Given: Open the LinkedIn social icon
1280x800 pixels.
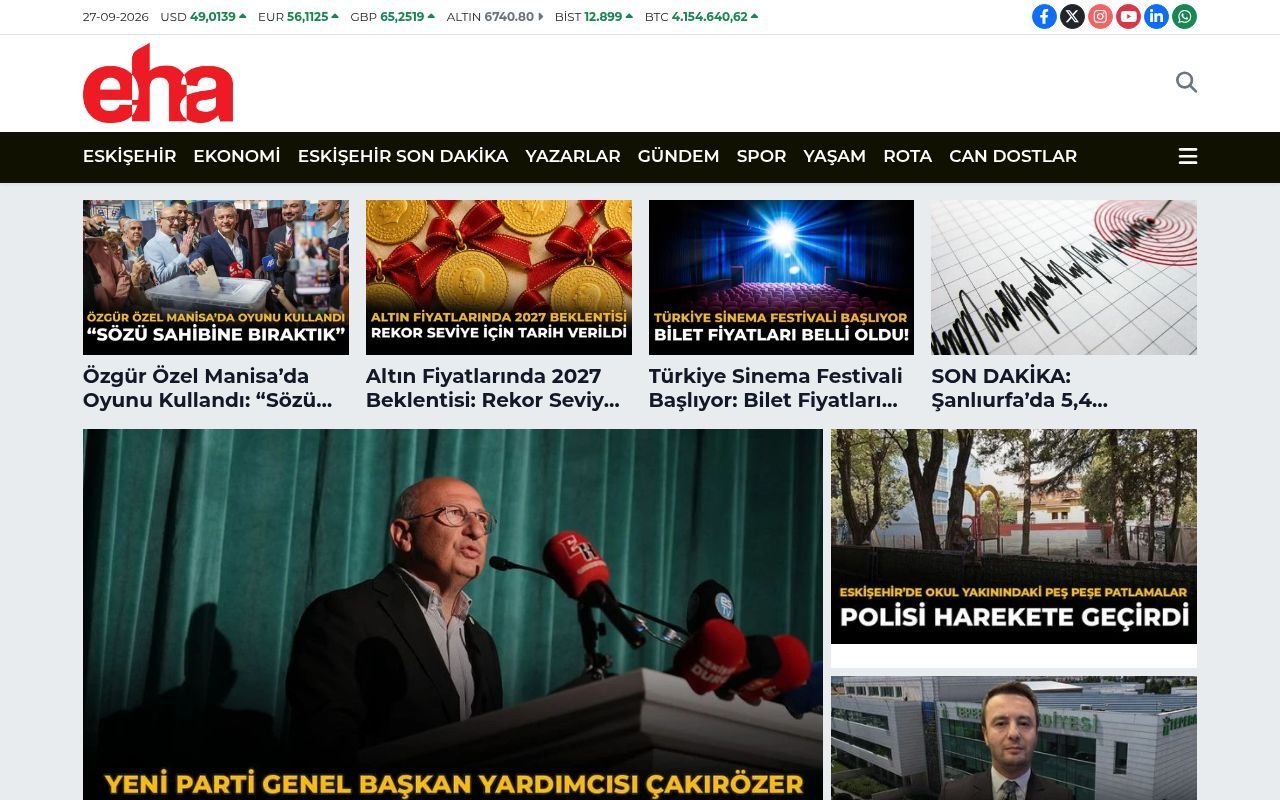Looking at the screenshot, I should point(1156,16).
